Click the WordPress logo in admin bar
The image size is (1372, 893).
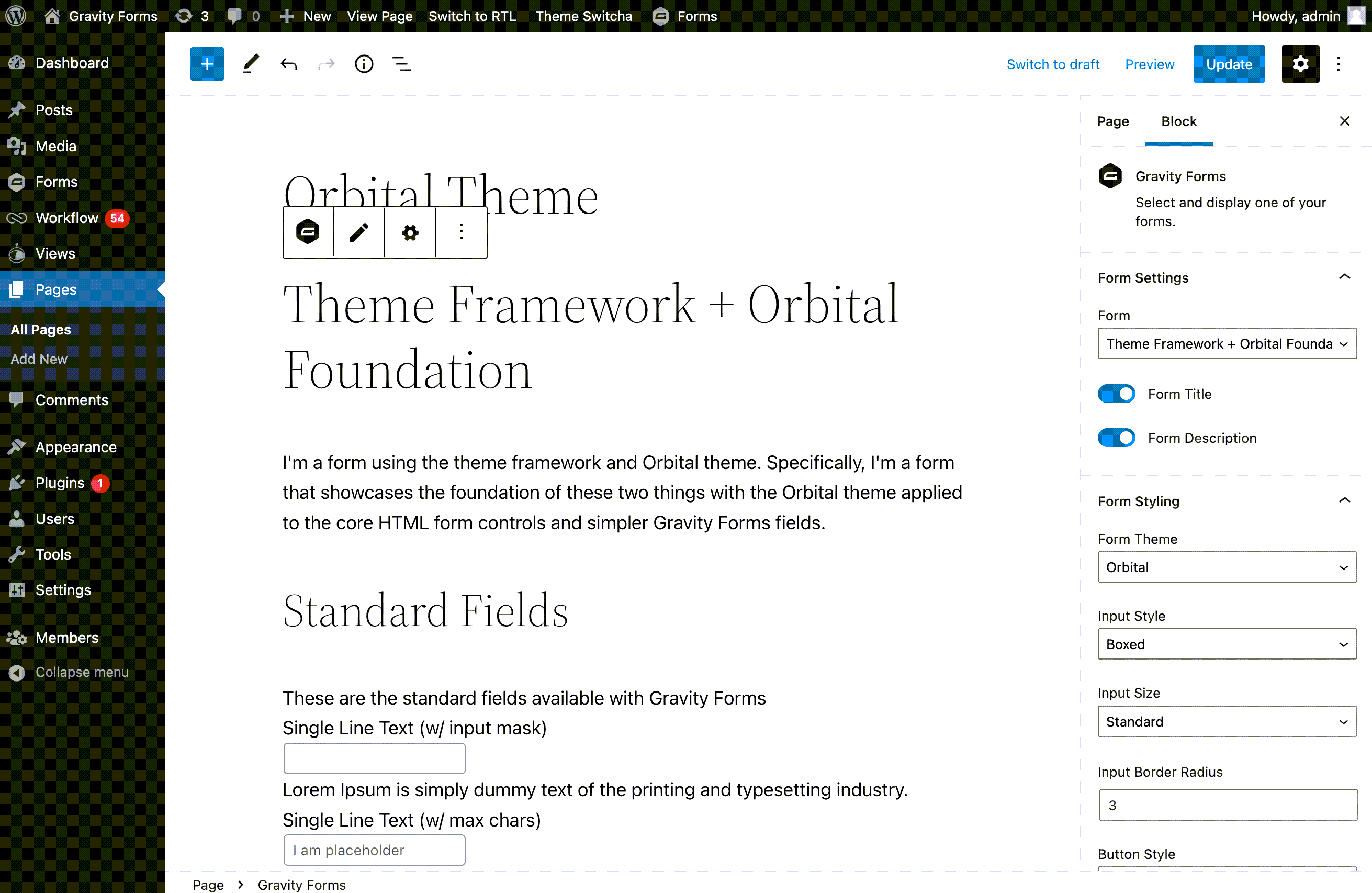point(16,16)
